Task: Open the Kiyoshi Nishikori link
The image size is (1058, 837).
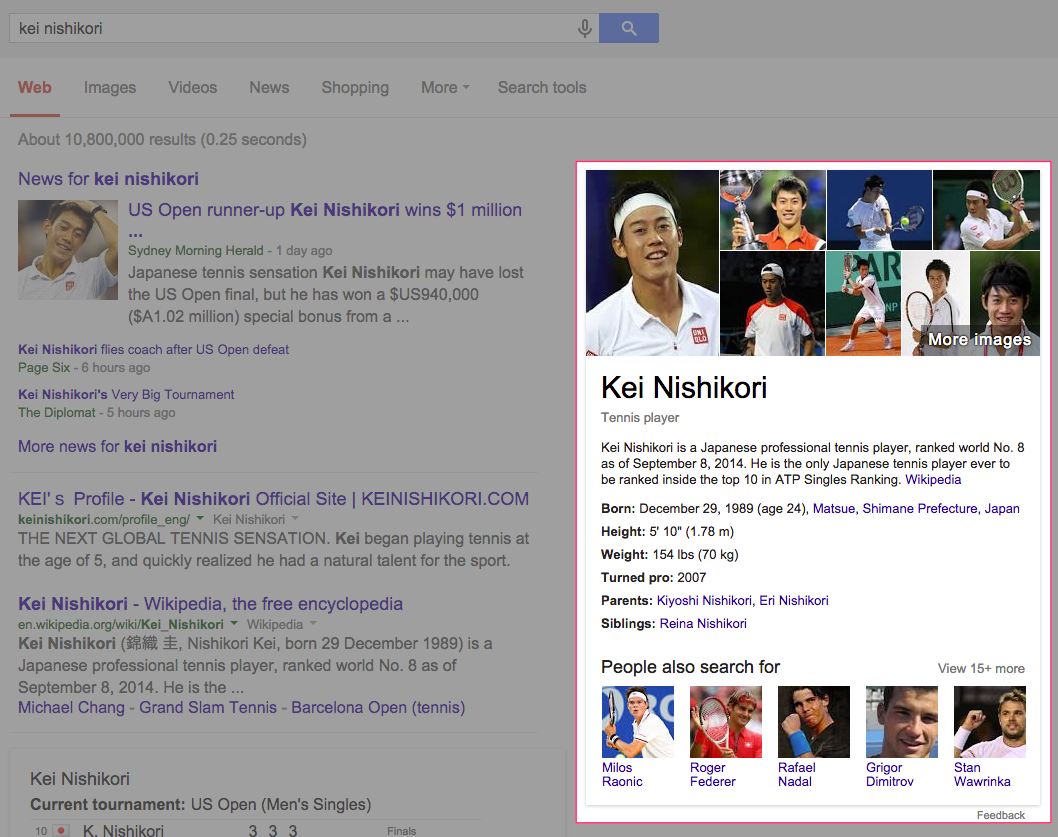Action: [704, 601]
